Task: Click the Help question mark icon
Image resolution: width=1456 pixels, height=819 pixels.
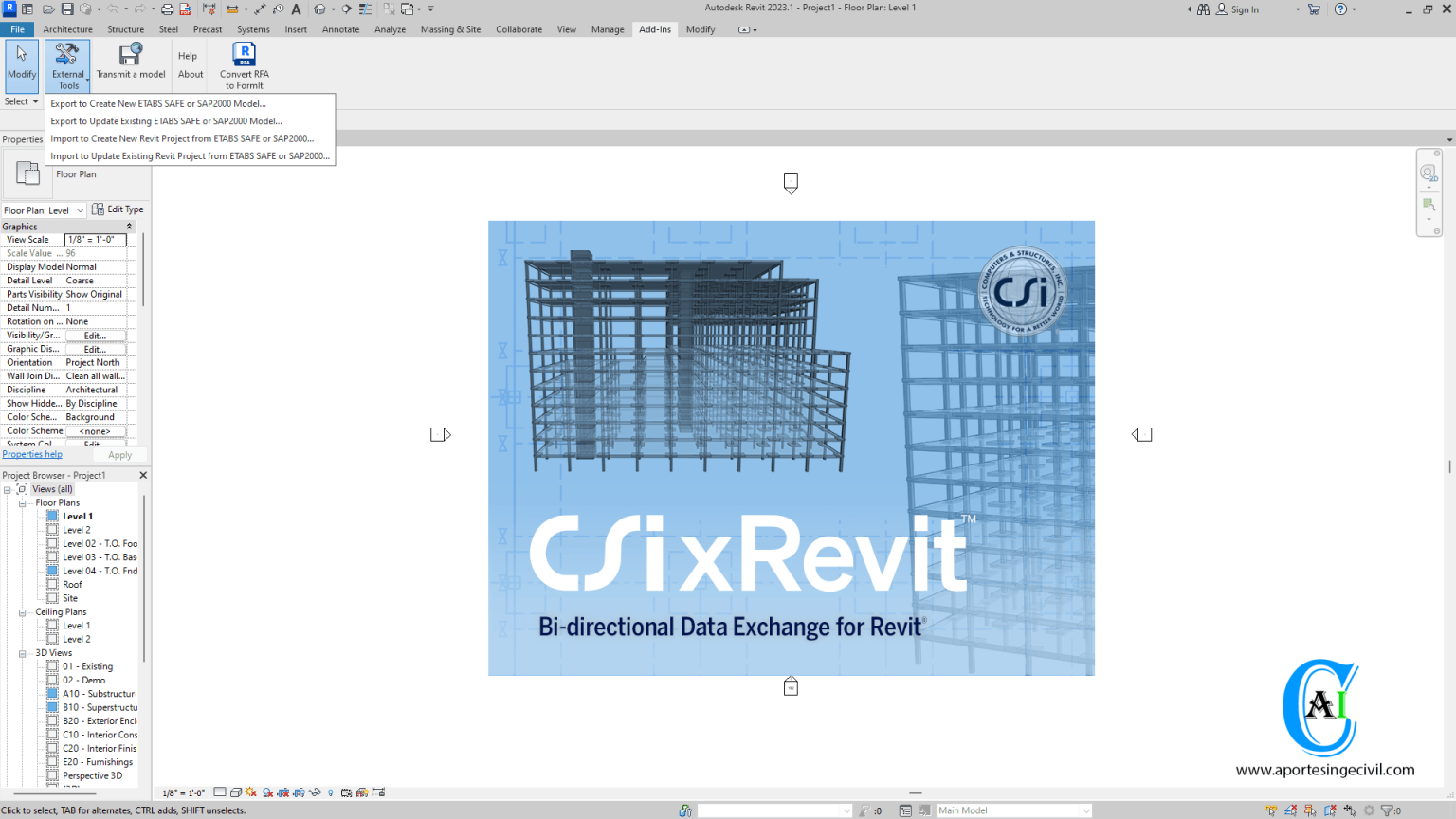Action: pyautogui.click(x=1340, y=9)
